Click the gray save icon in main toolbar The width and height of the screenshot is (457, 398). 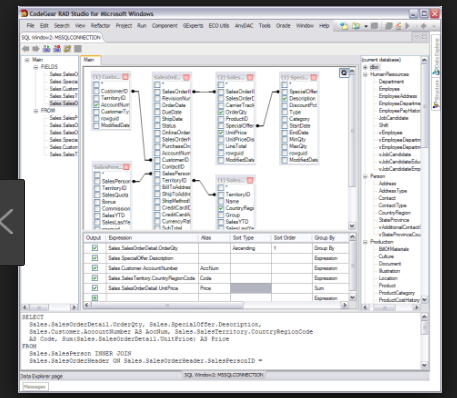point(374,26)
